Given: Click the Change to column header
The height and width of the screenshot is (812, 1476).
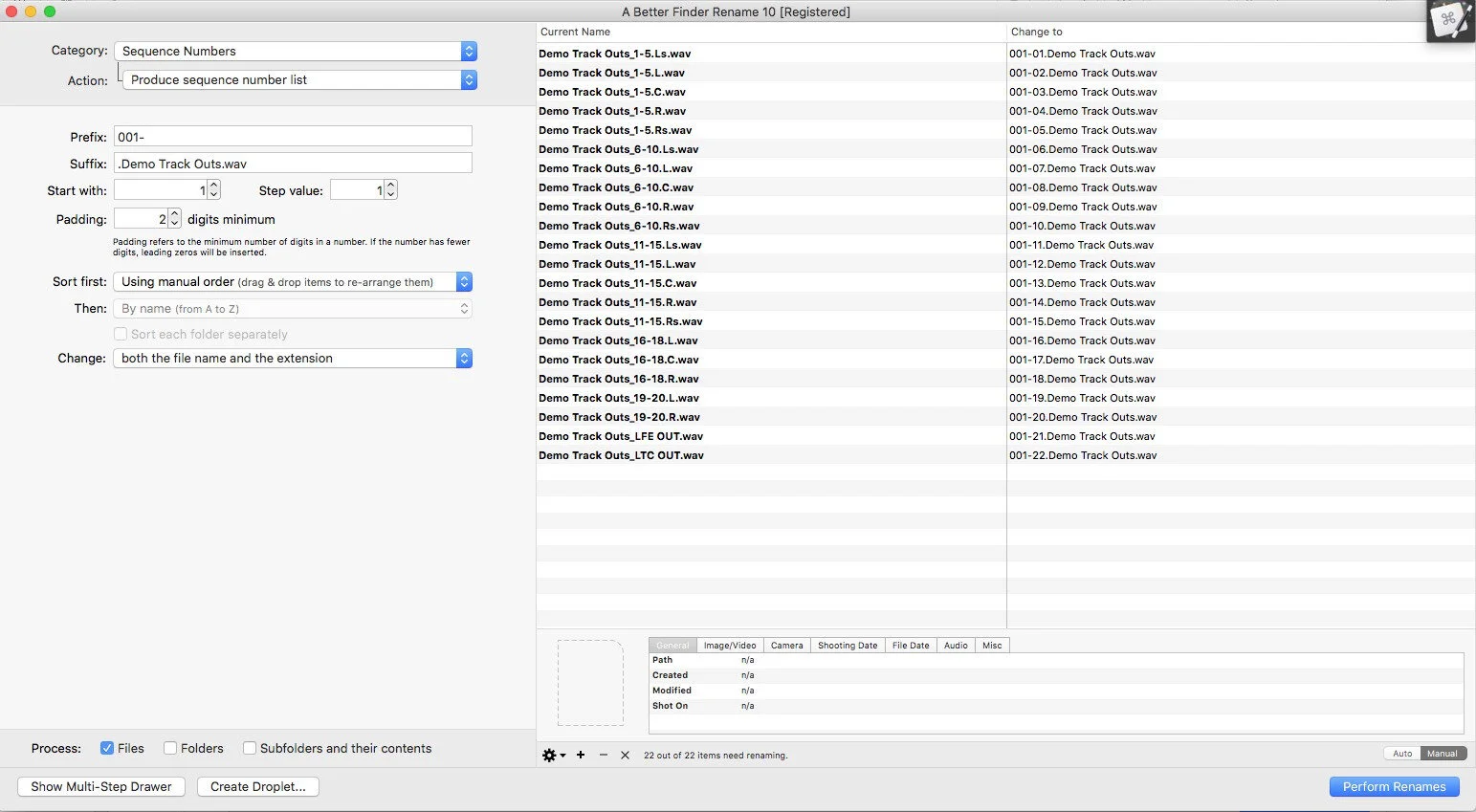Looking at the screenshot, I should click(1241, 32).
